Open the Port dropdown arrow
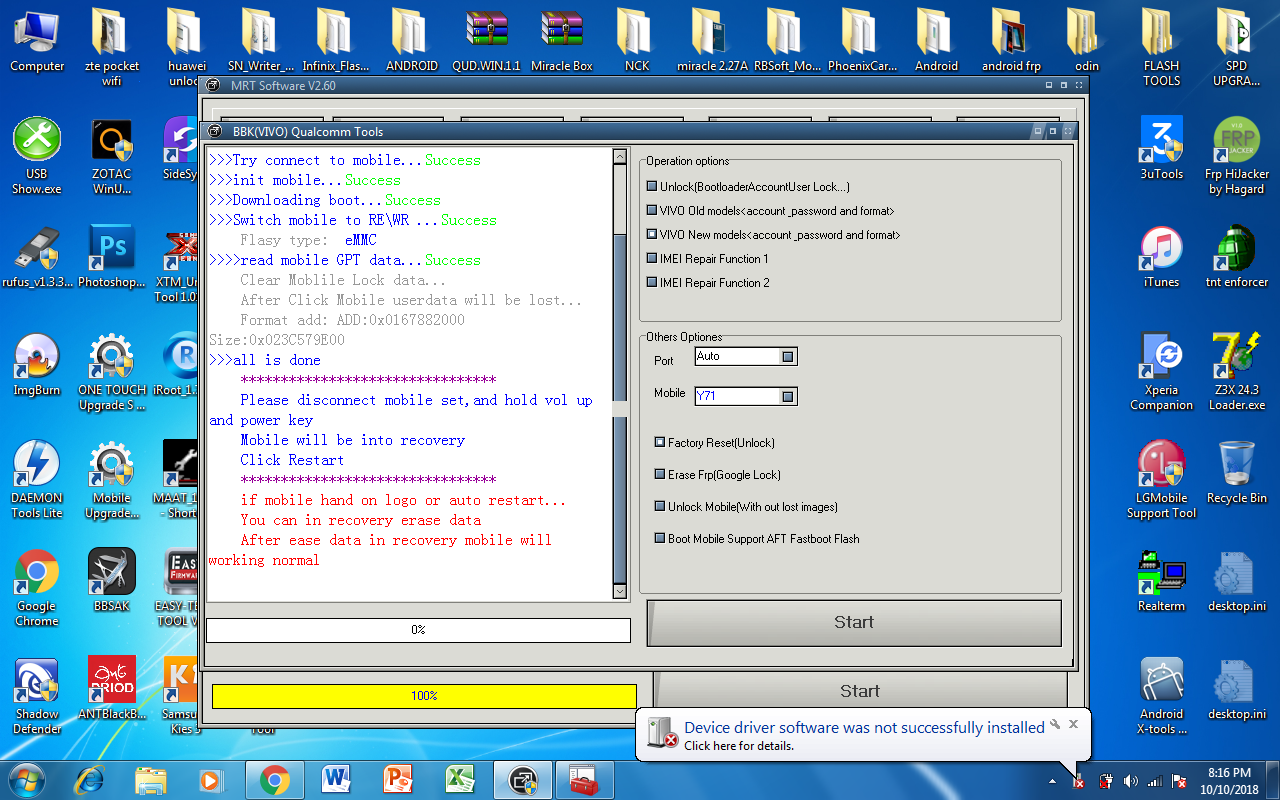The height and width of the screenshot is (800, 1280). pos(788,356)
